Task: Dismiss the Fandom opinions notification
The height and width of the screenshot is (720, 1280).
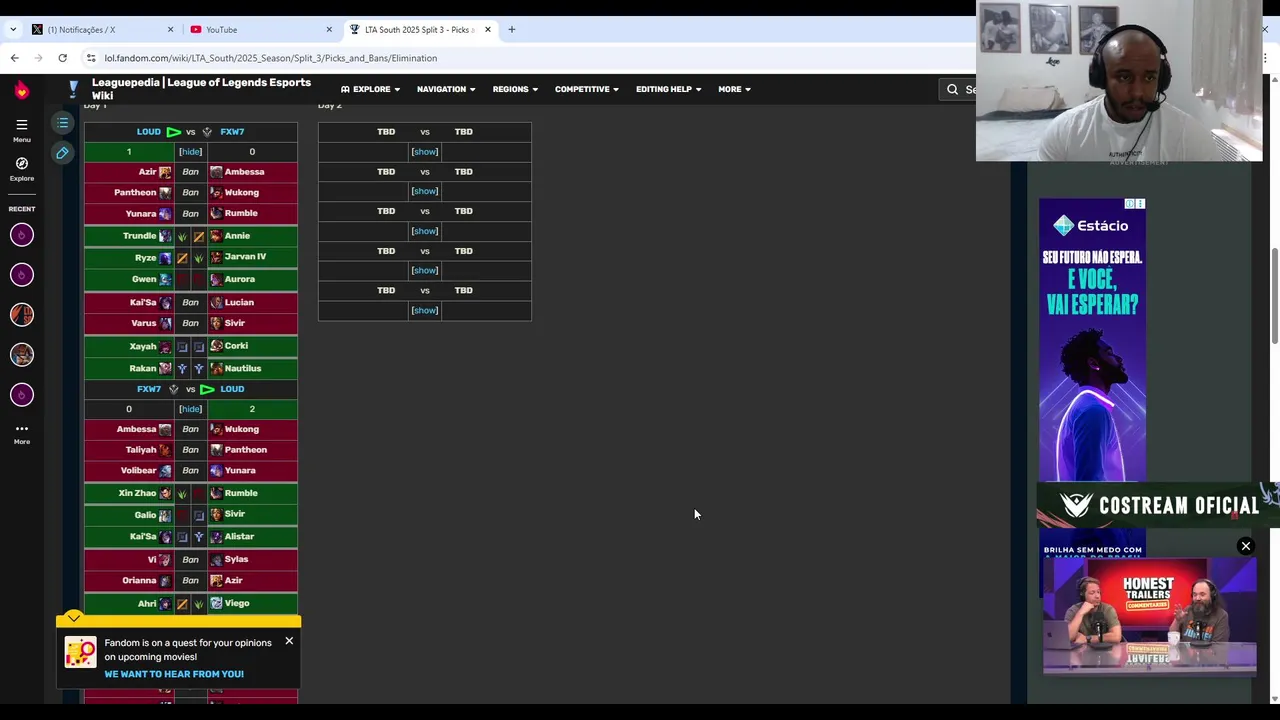Action: tap(289, 641)
